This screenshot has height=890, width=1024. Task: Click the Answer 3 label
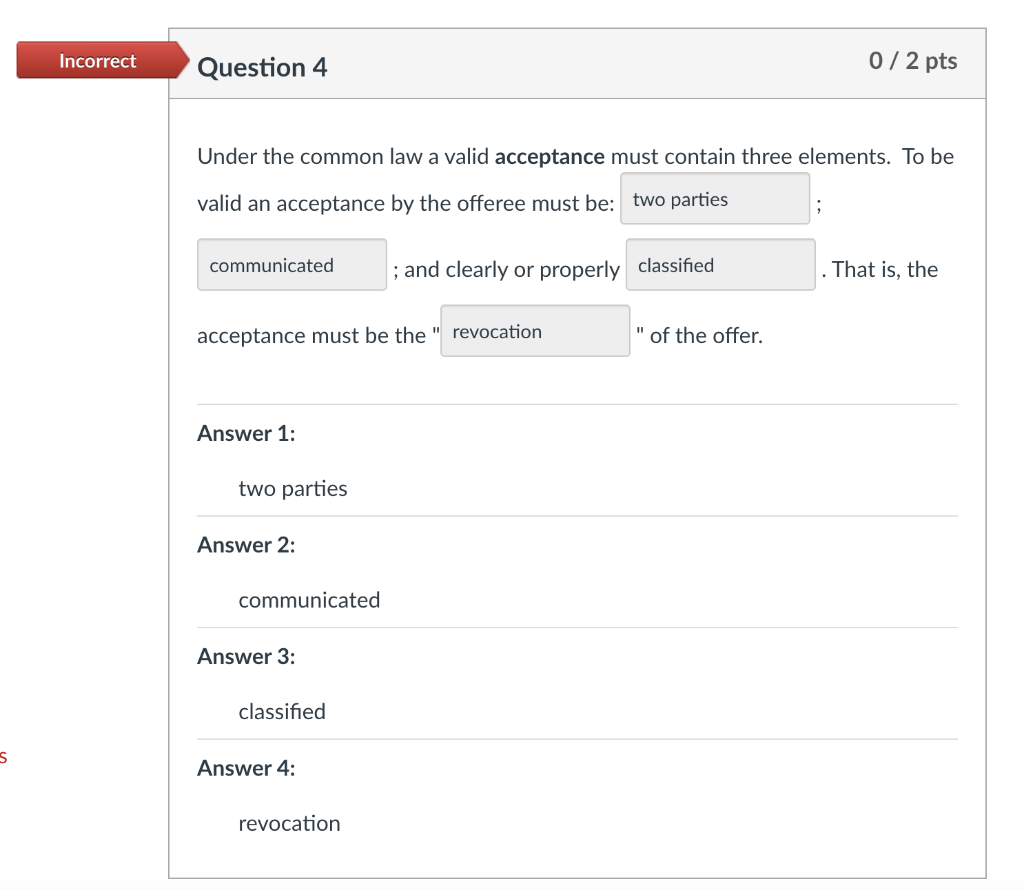click(245, 656)
